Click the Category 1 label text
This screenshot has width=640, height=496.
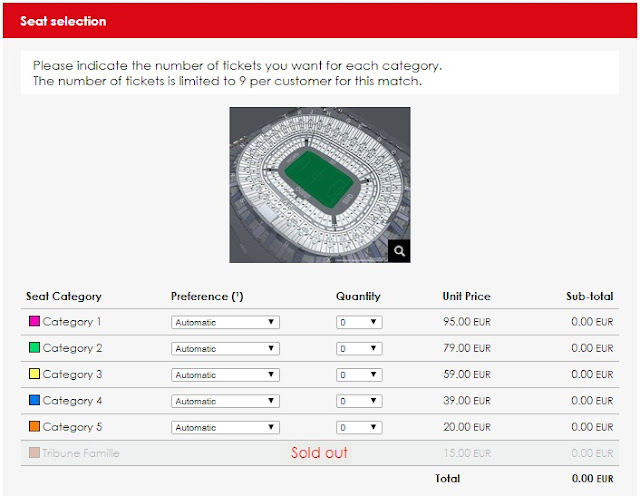tap(72, 322)
